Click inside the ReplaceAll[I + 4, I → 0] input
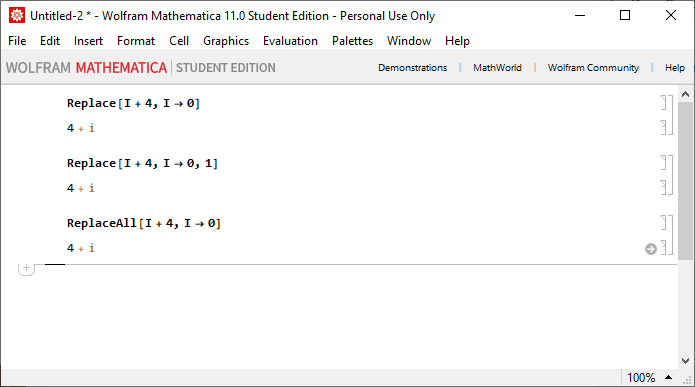Image resolution: width=695 pixels, height=387 pixels. click(x=144, y=223)
